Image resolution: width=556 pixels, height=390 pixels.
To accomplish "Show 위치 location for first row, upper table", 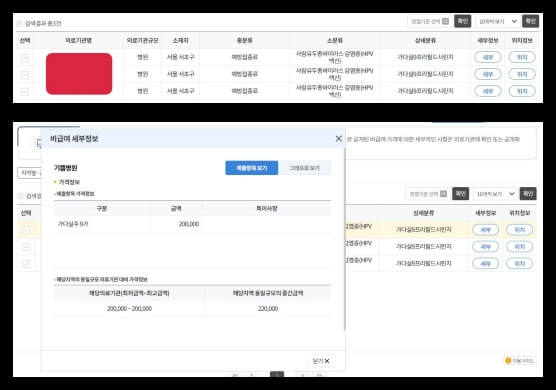I will (x=522, y=57).
